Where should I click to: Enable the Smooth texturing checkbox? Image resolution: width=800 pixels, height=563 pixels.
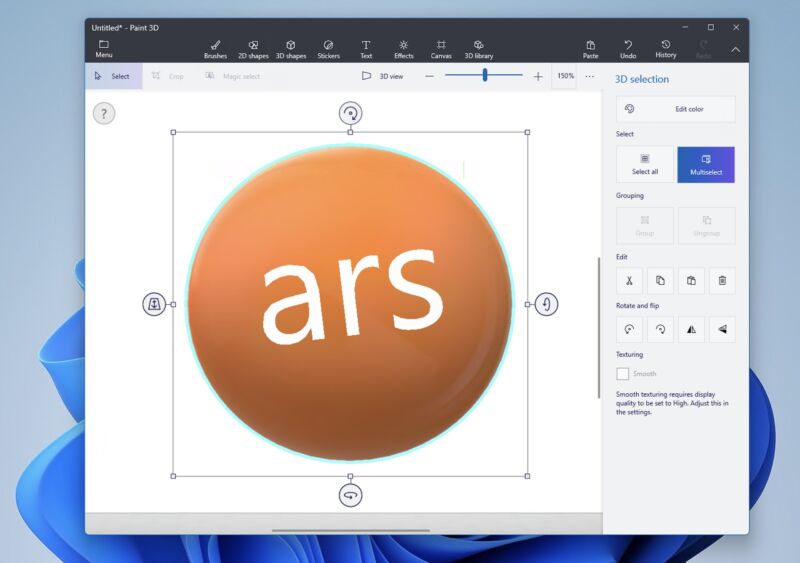[x=623, y=374]
